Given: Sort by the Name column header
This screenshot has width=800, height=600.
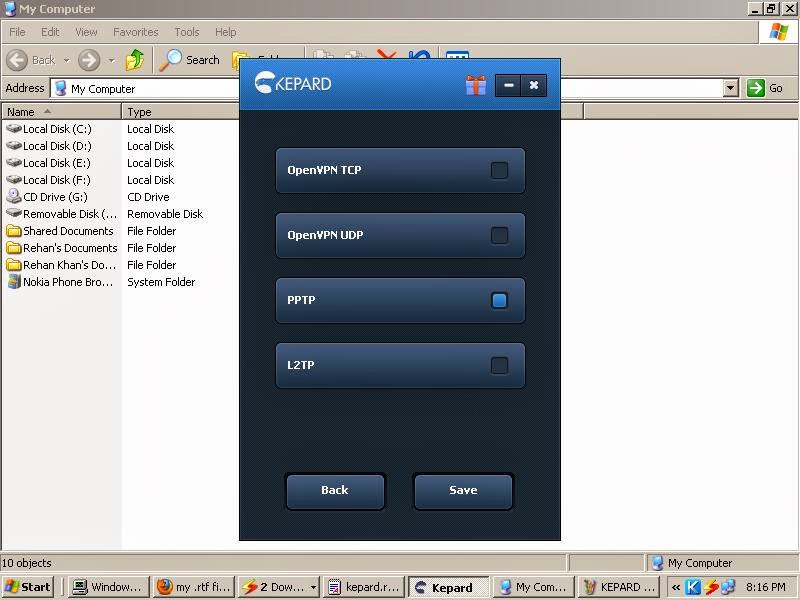Looking at the screenshot, I should (x=61, y=112).
